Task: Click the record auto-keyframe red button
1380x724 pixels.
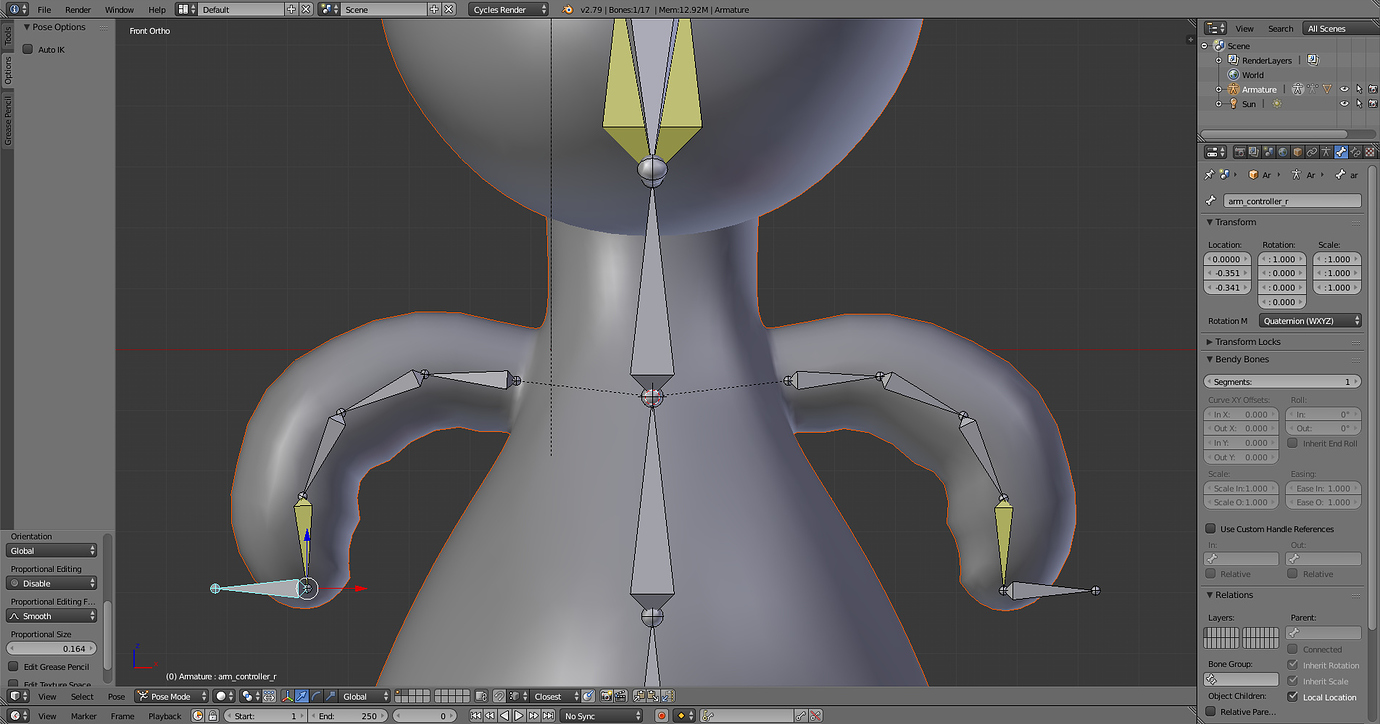Action: point(662,716)
